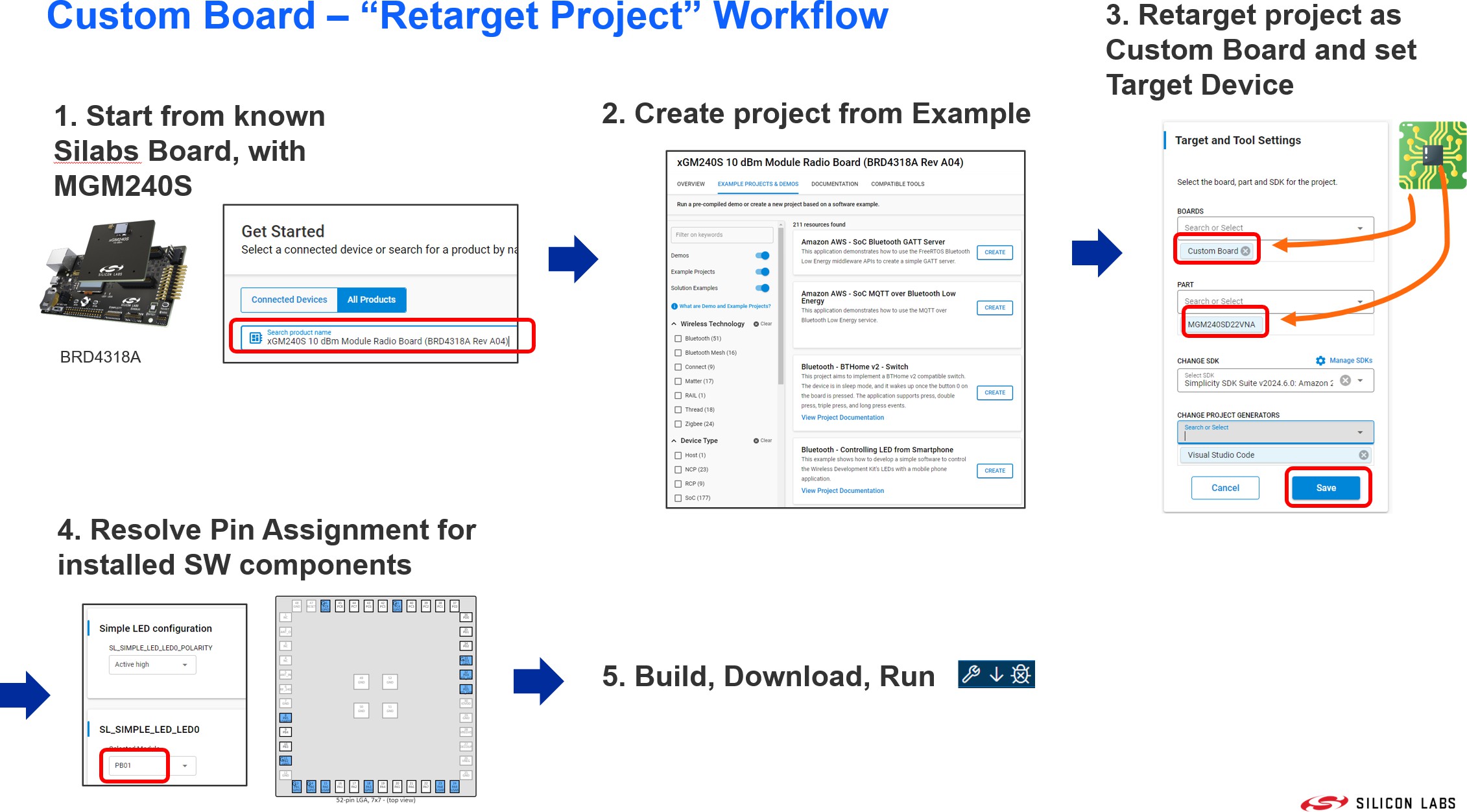The height and width of the screenshot is (812, 1467).
Task: Check the Bluetooth (51) filter
Action: pos(678,339)
